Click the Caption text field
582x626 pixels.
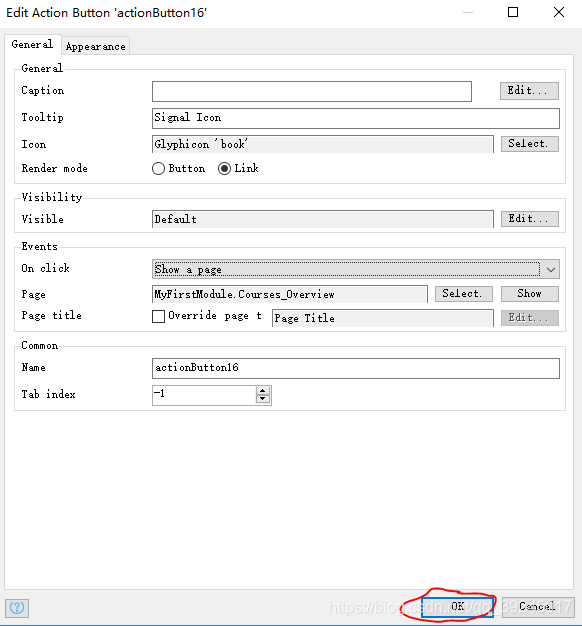(x=312, y=91)
